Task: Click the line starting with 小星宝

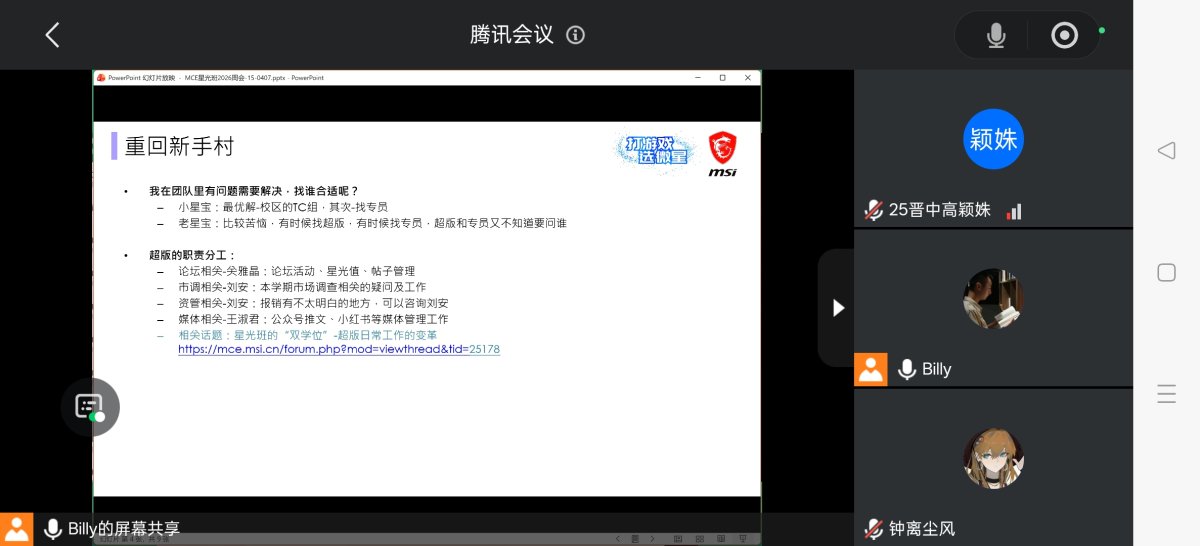Action: point(283,207)
